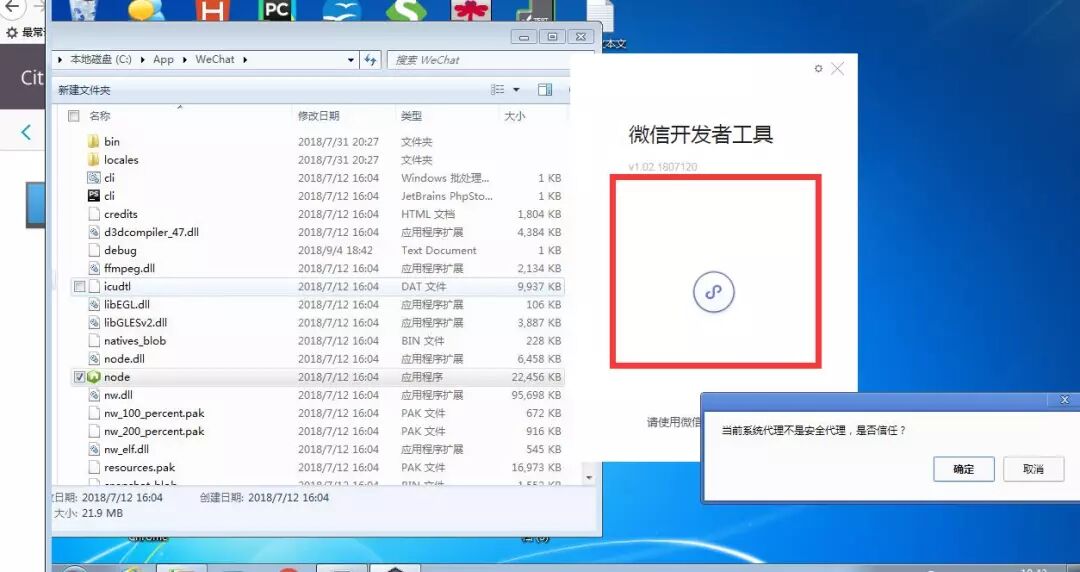Click the file list scrollbar down arrow

(x=589, y=477)
